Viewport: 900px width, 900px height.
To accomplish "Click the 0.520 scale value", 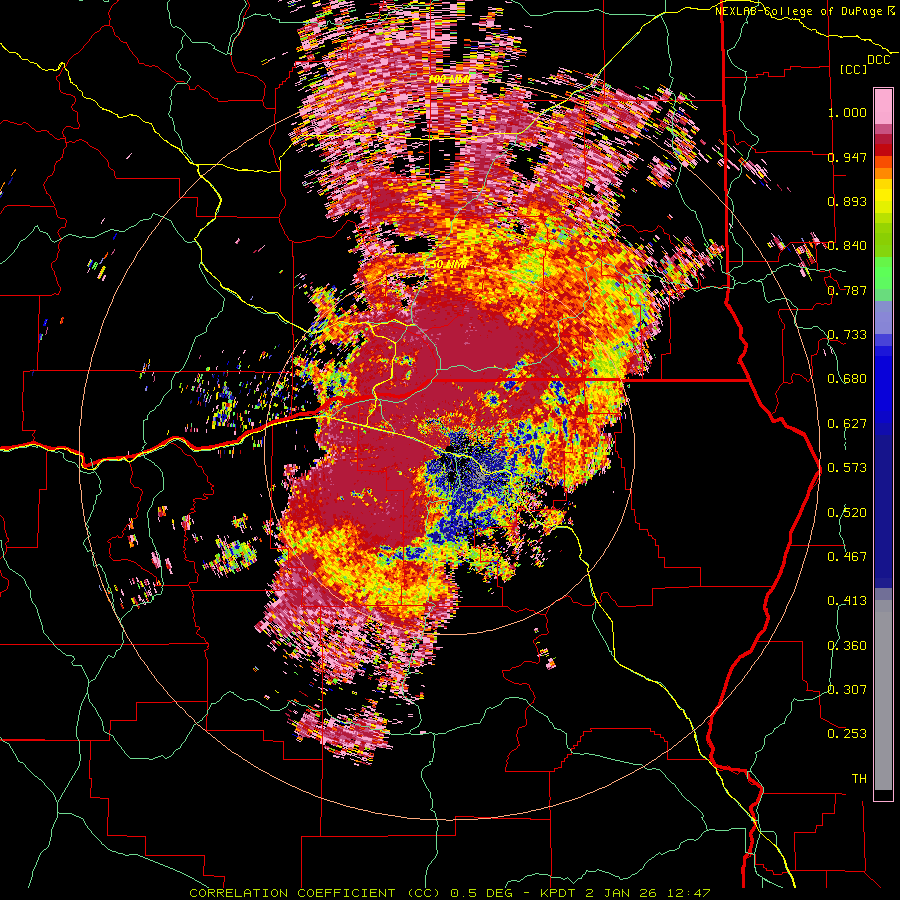I will coord(847,513).
